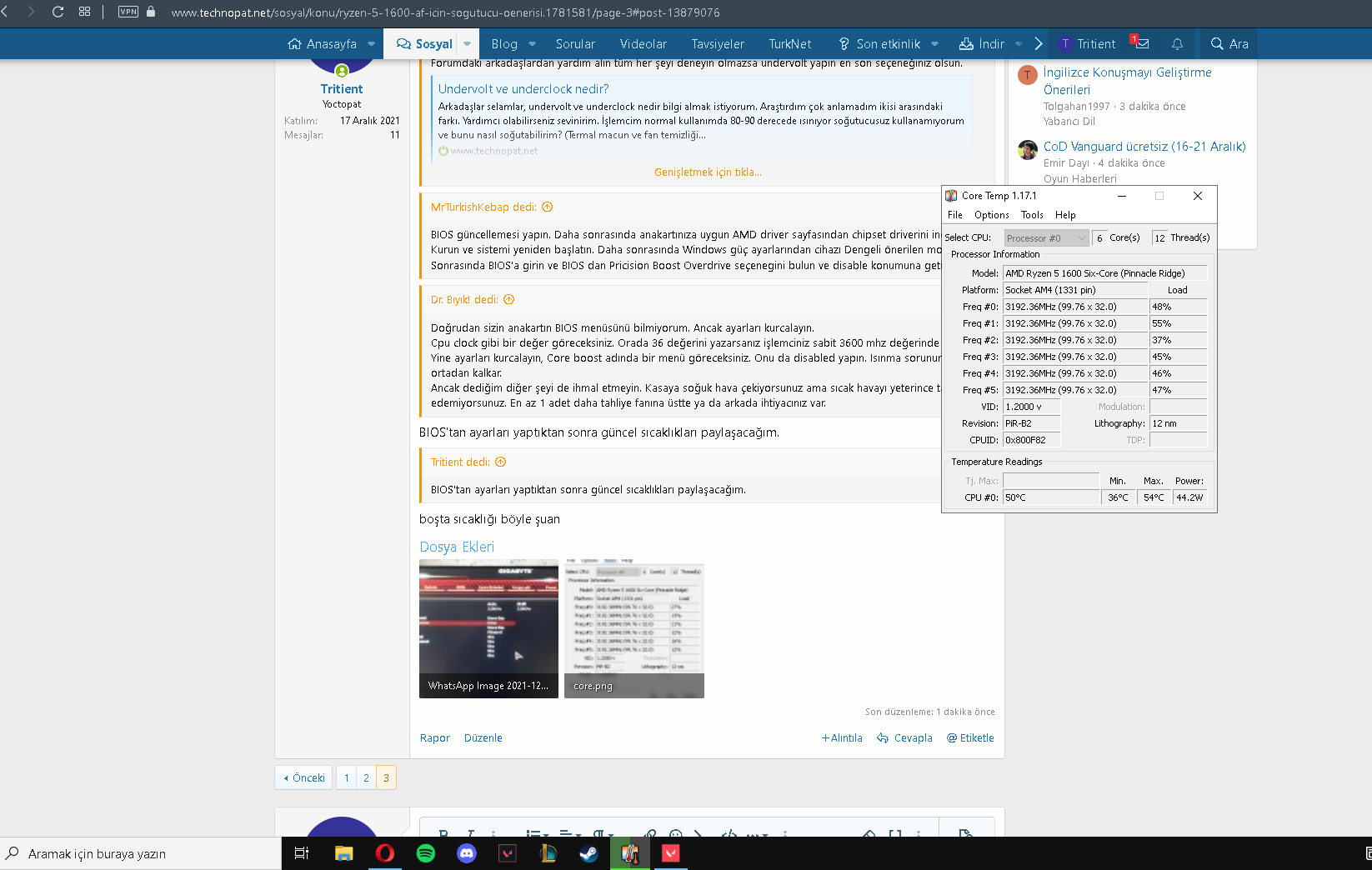This screenshot has height=870, width=1372.
Task: Open Undervolt ve underclock nedir? link
Action: coord(523,89)
